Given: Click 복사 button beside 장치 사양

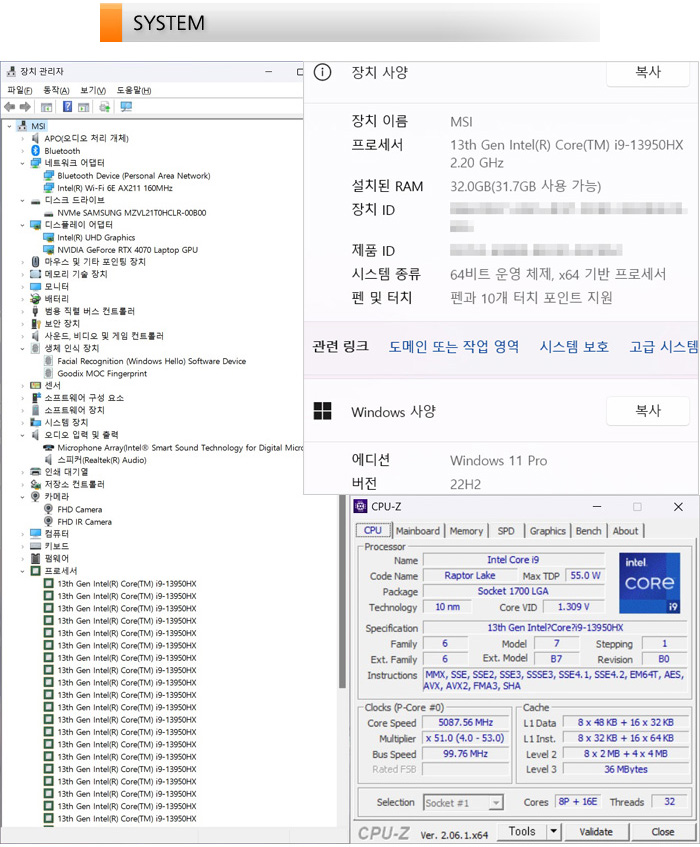Looking at the screenshot, I should pos(648,72).
